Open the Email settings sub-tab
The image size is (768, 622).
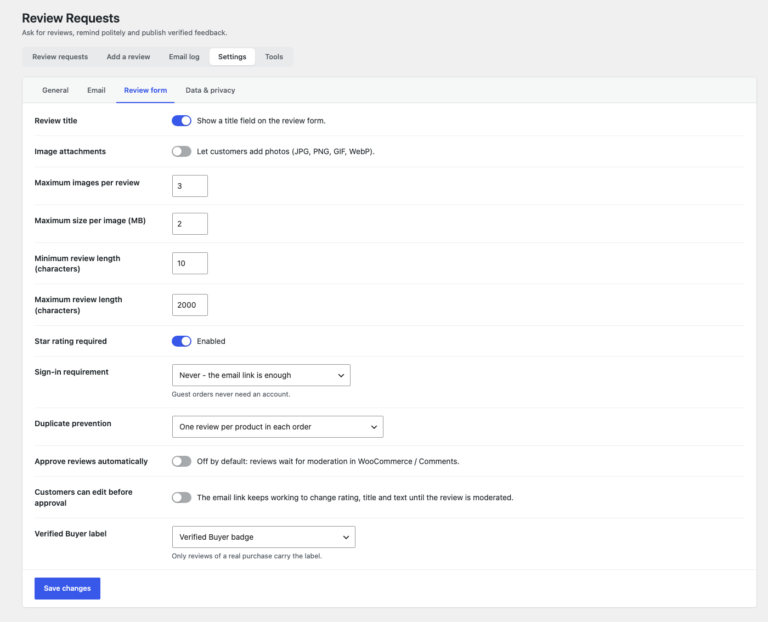click(96, 90)
